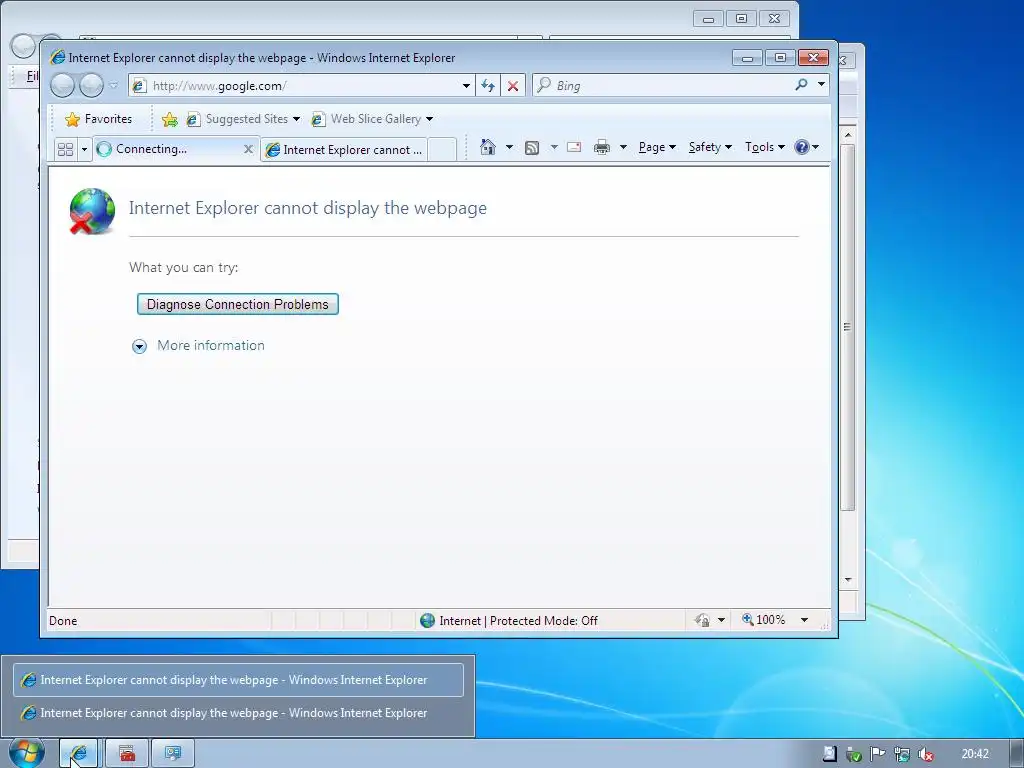Select second Internet Explorer taskbar window entry
The height and width of the screenshot is (768, 1024).
pyautogui.click(x=238, y=713)
